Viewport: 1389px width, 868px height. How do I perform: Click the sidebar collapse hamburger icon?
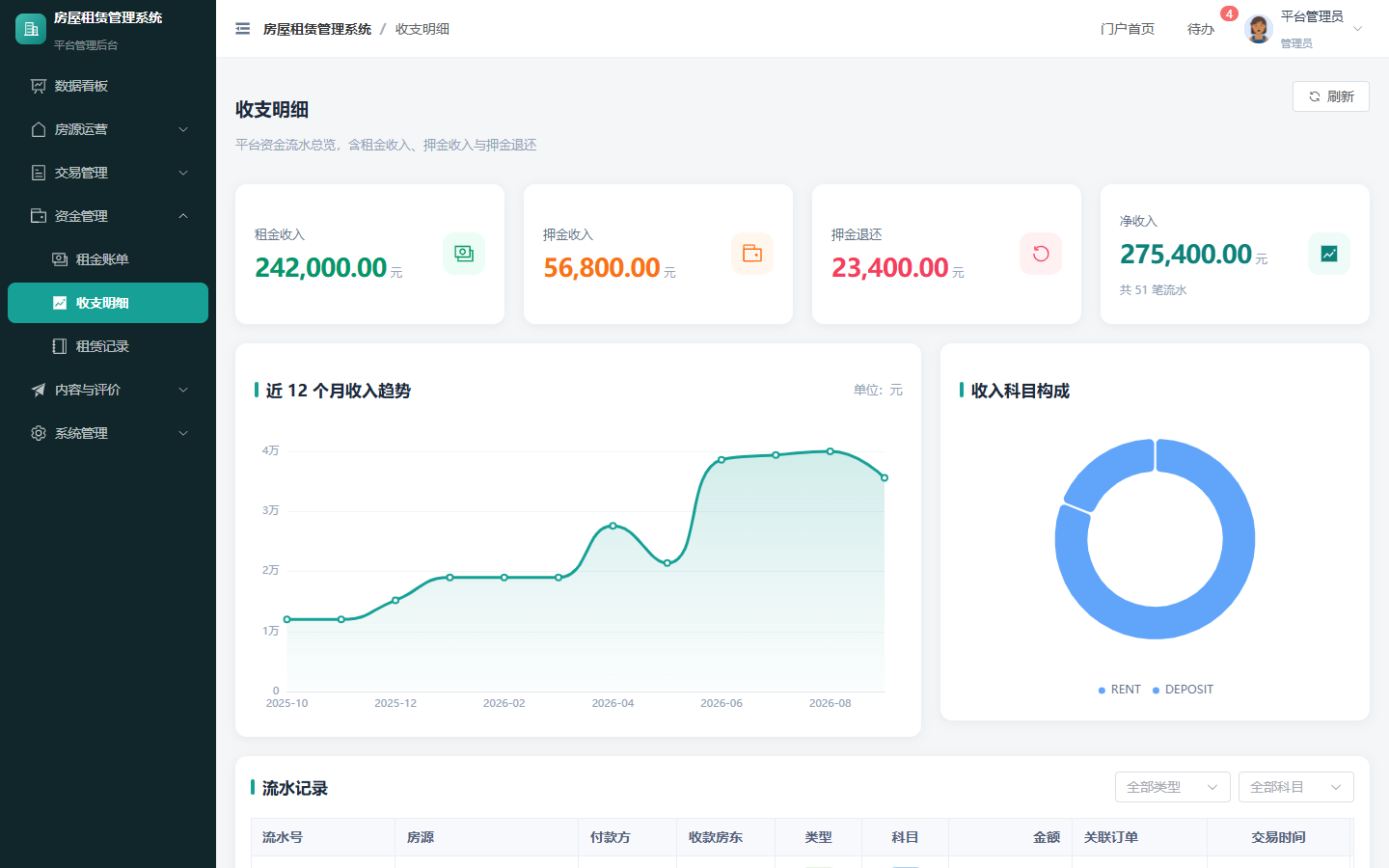point(243,29)
